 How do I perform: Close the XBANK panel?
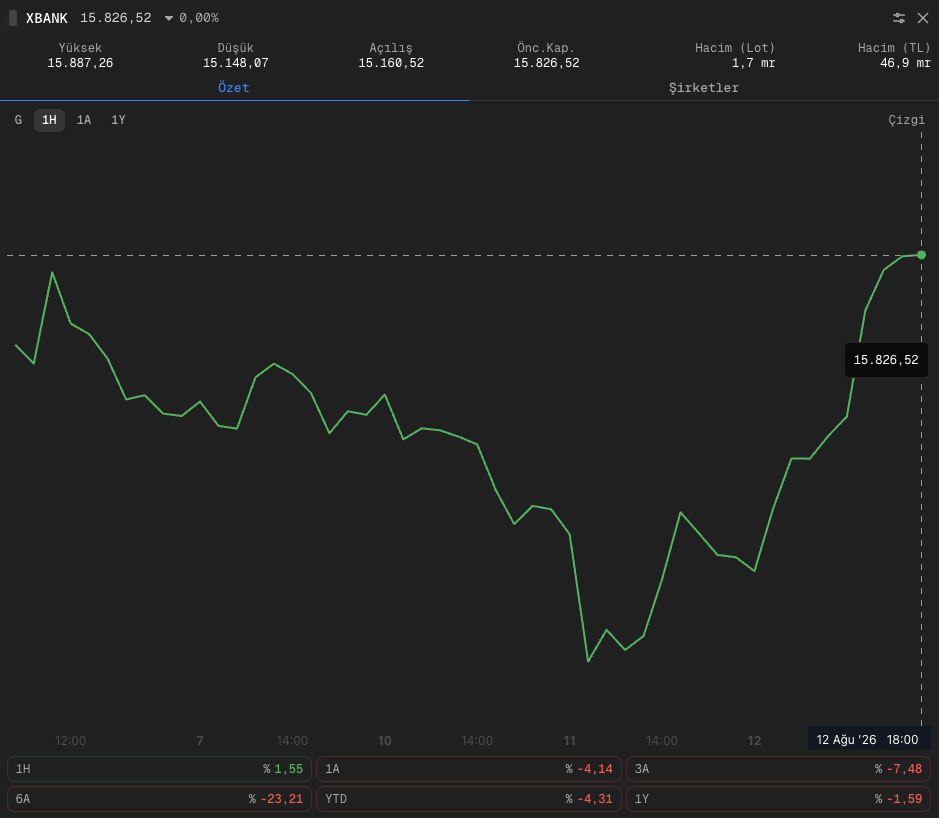pos(923,18)
